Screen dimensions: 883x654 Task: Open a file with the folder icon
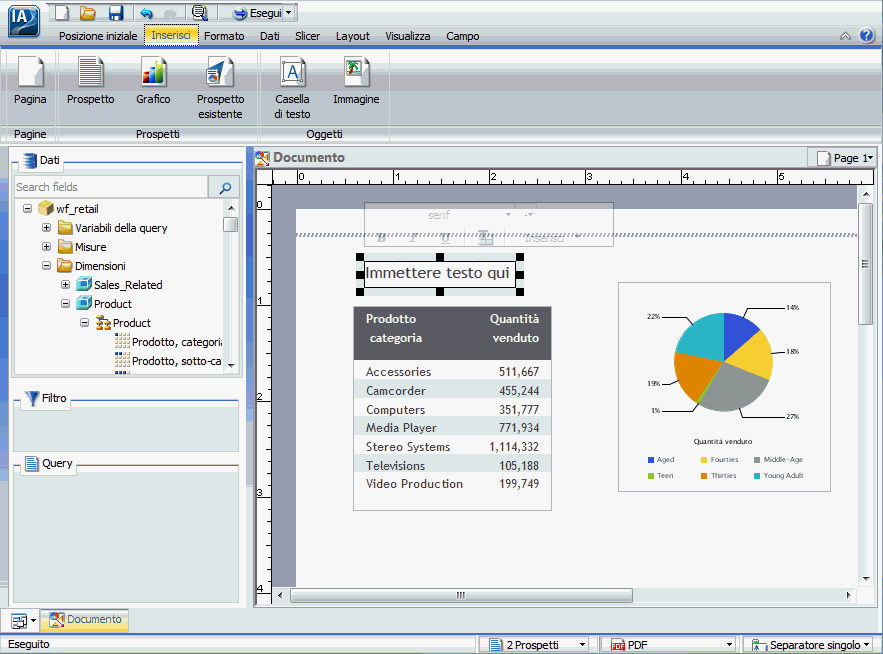point(87,12)
